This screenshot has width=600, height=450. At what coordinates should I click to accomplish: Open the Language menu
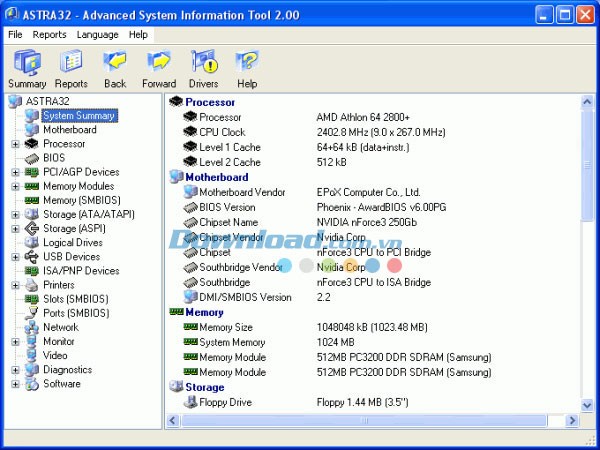pos(97,34)
